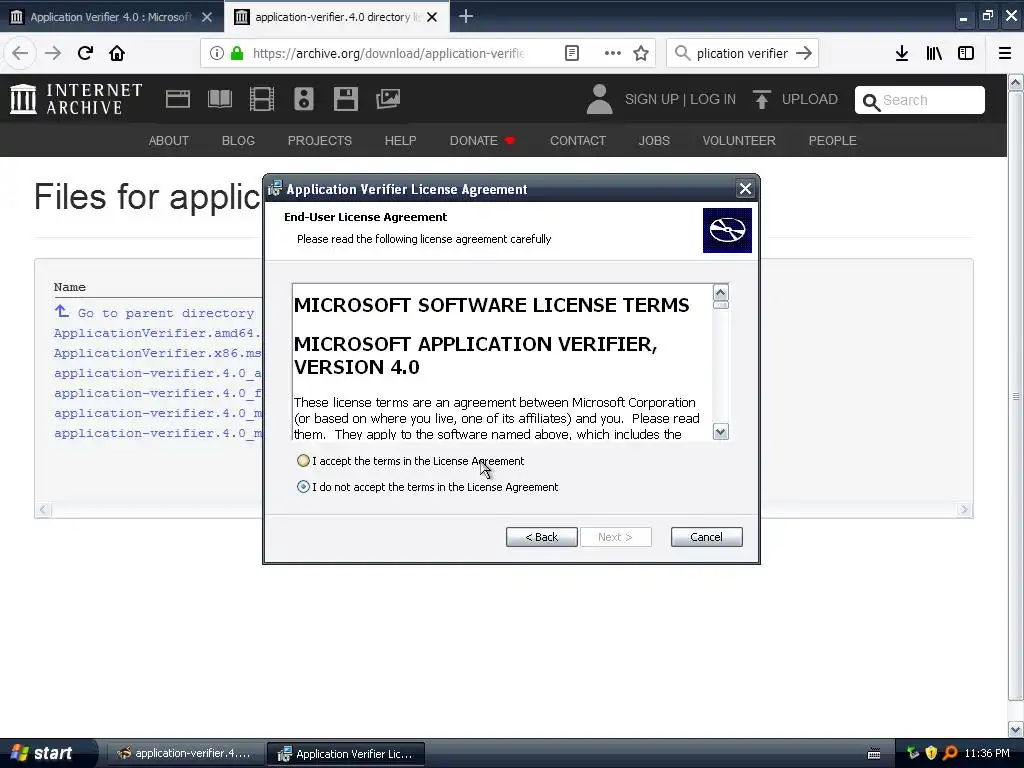Viewport: 1024px width, 768px height.
Task: Click the archive.org URL address field
Action: (x=389, y=53)
